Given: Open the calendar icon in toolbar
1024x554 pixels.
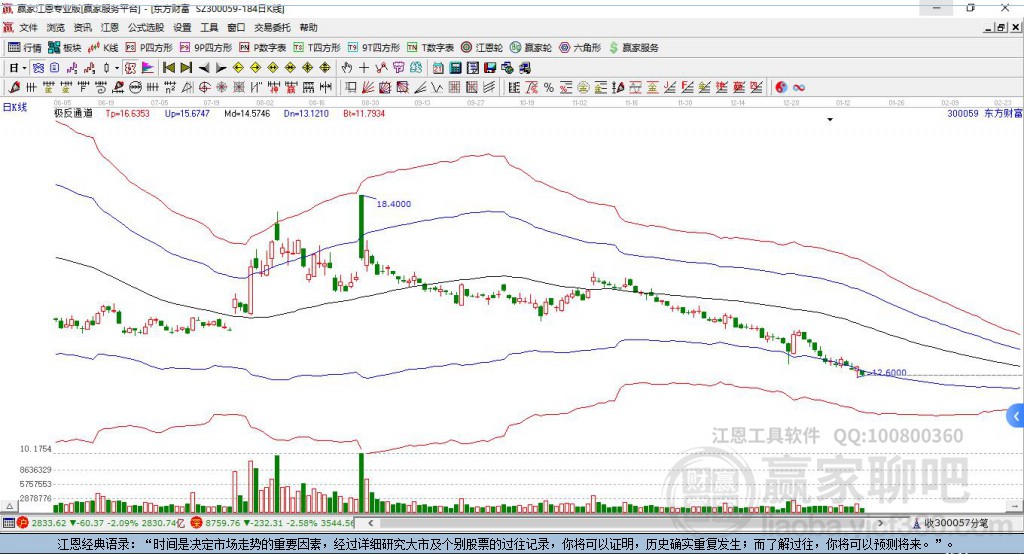Looking at the screenshot, I should pos(438,68).
